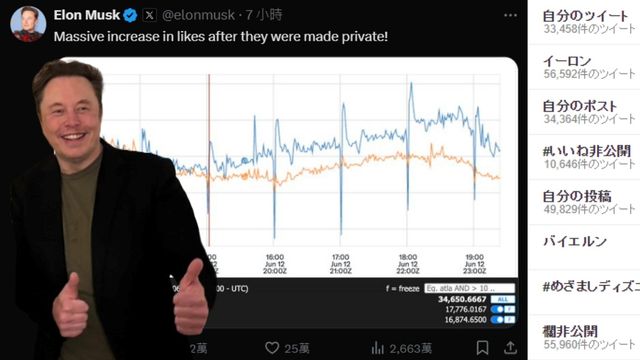
Task: Open the @elonmusk handle link
Action: [x=198, y=16]
